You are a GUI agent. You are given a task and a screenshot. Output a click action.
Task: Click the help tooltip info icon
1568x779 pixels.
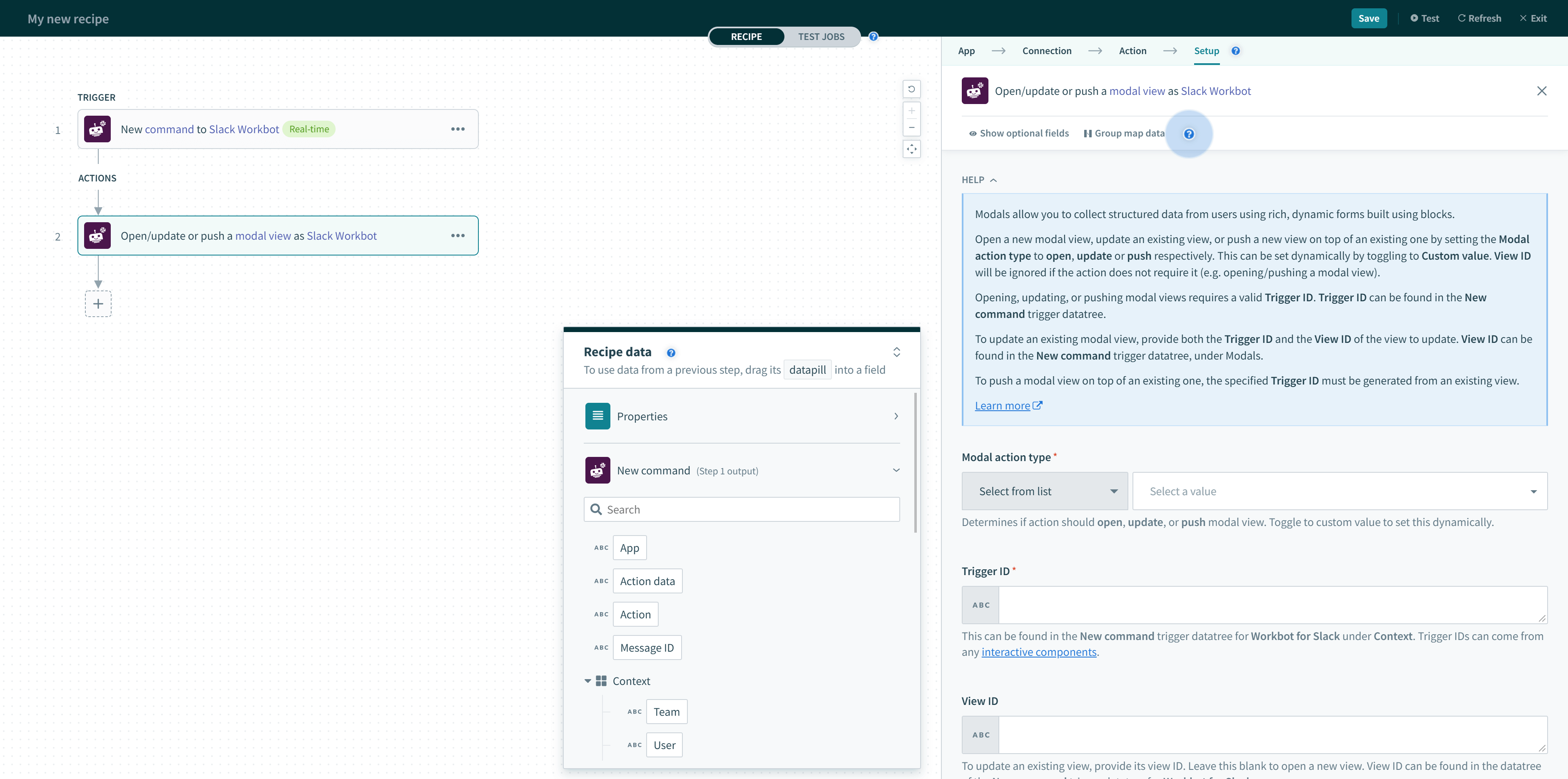click(x=1189, y=133)
